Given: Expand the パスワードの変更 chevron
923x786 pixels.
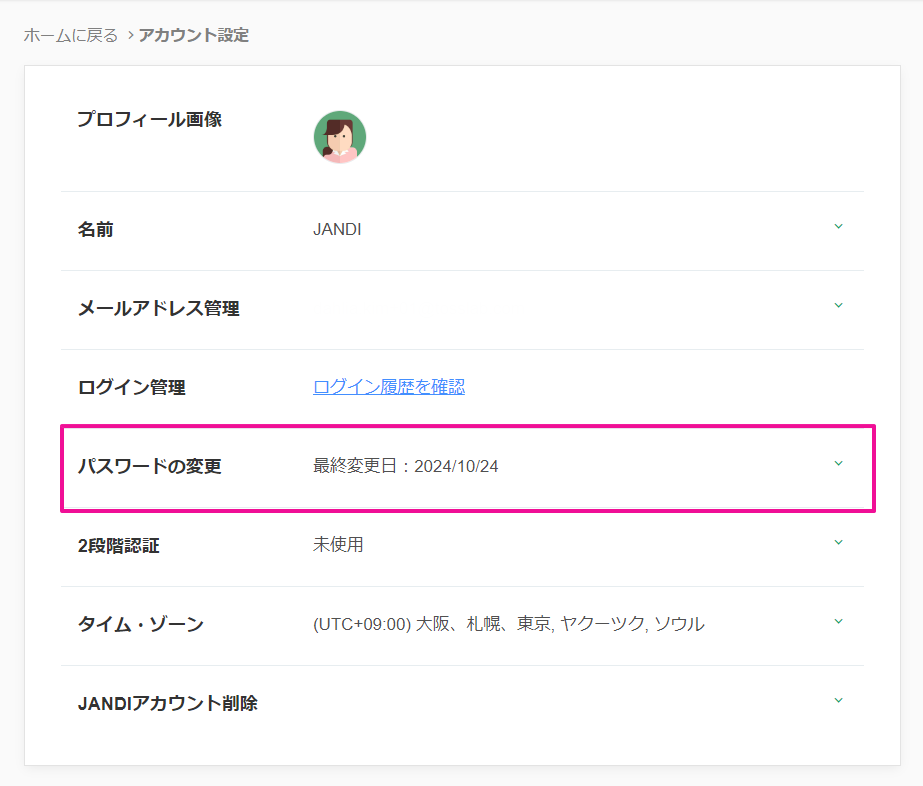Looking at the screenshot, I should tap(838, 464).
